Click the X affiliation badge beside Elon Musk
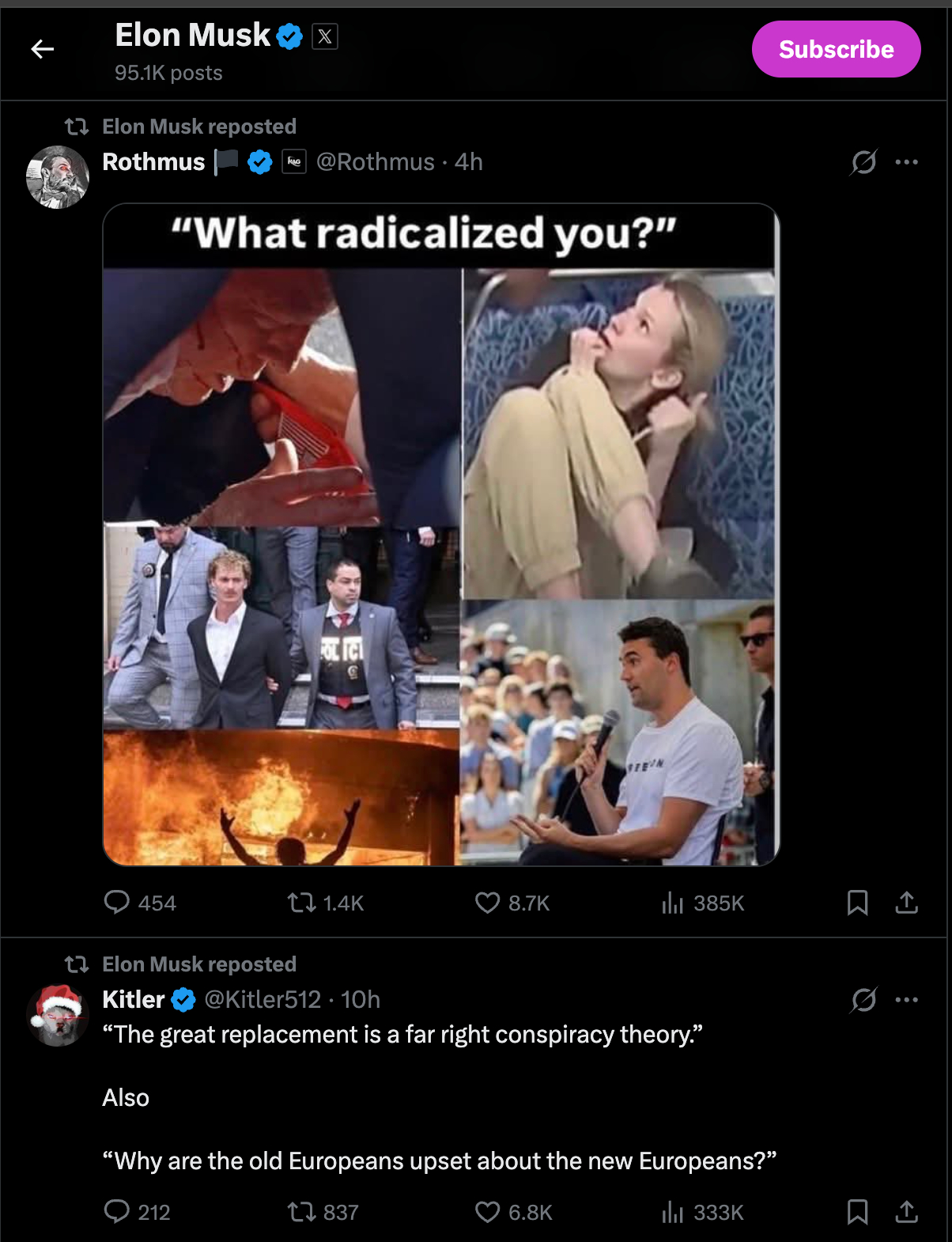The width and height of the screenshot is (952, 1242). tap(325, 36)
